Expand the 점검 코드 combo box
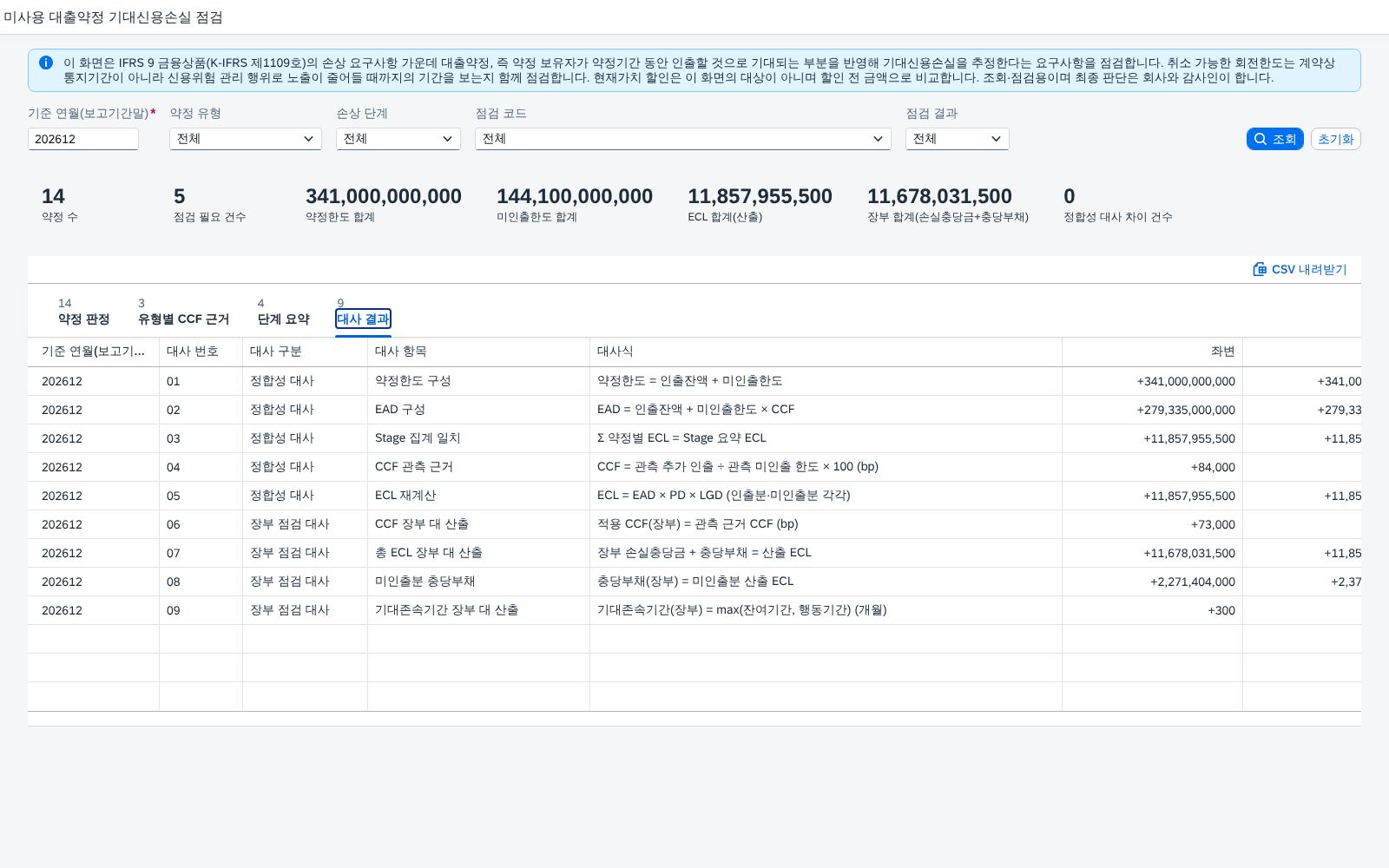1389x868 pixels. point(683,139)
